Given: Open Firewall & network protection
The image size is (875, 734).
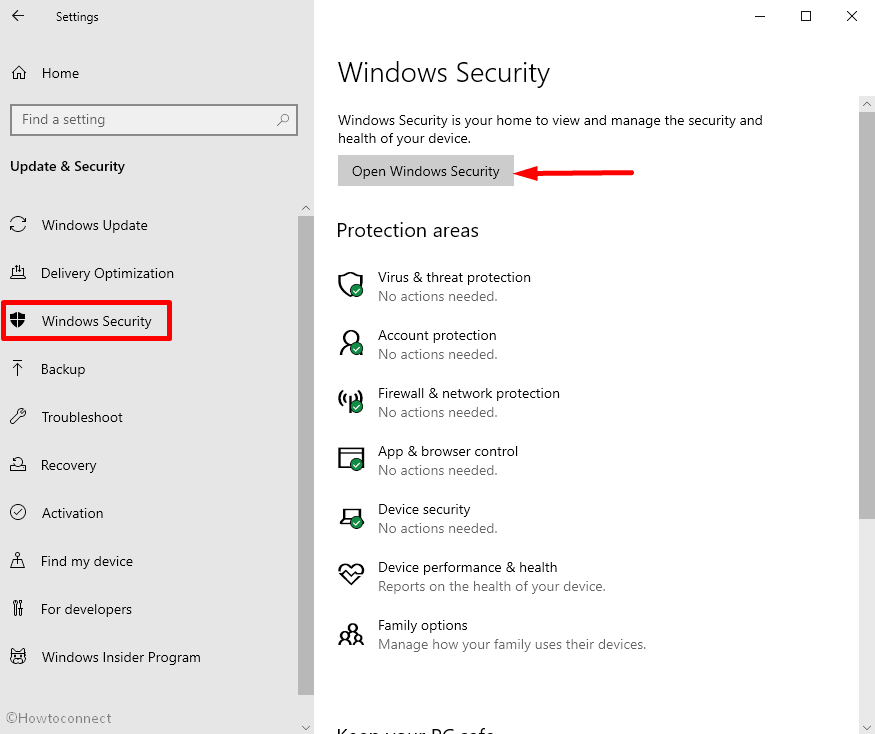Looking at the screenshot, I should click(x=469, y=394).
